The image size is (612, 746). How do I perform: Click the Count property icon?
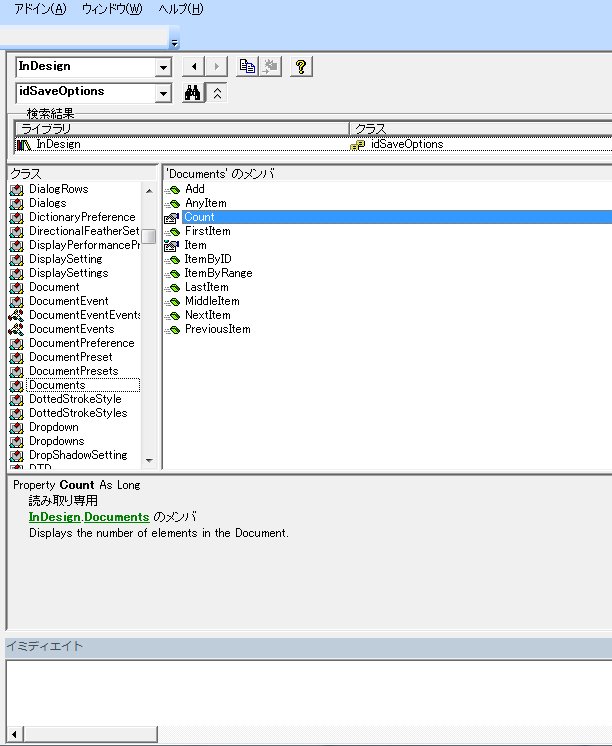(x=171, y=218)
